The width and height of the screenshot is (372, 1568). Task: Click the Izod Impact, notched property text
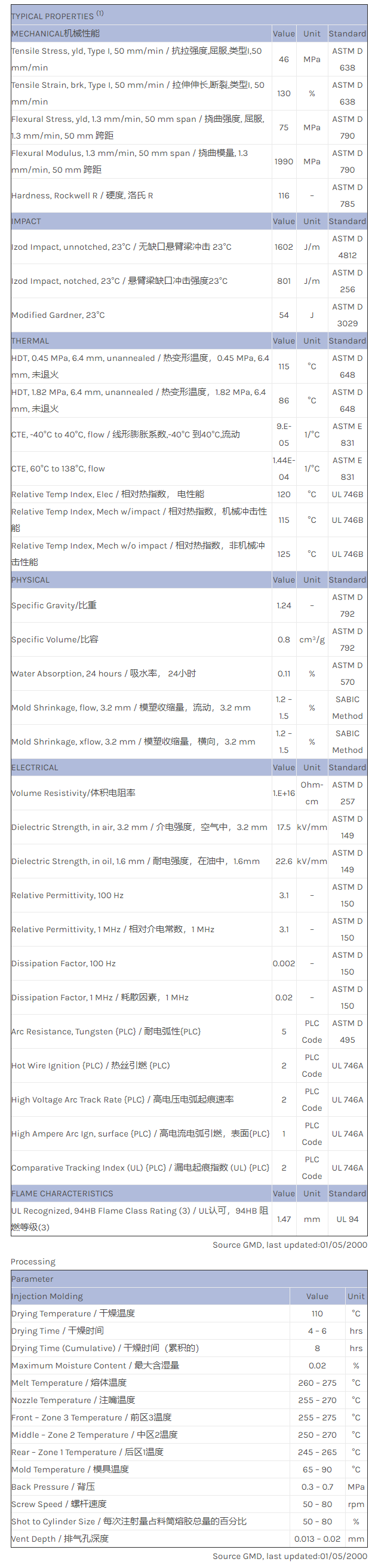pyautogui.click(x=119, y=281)
